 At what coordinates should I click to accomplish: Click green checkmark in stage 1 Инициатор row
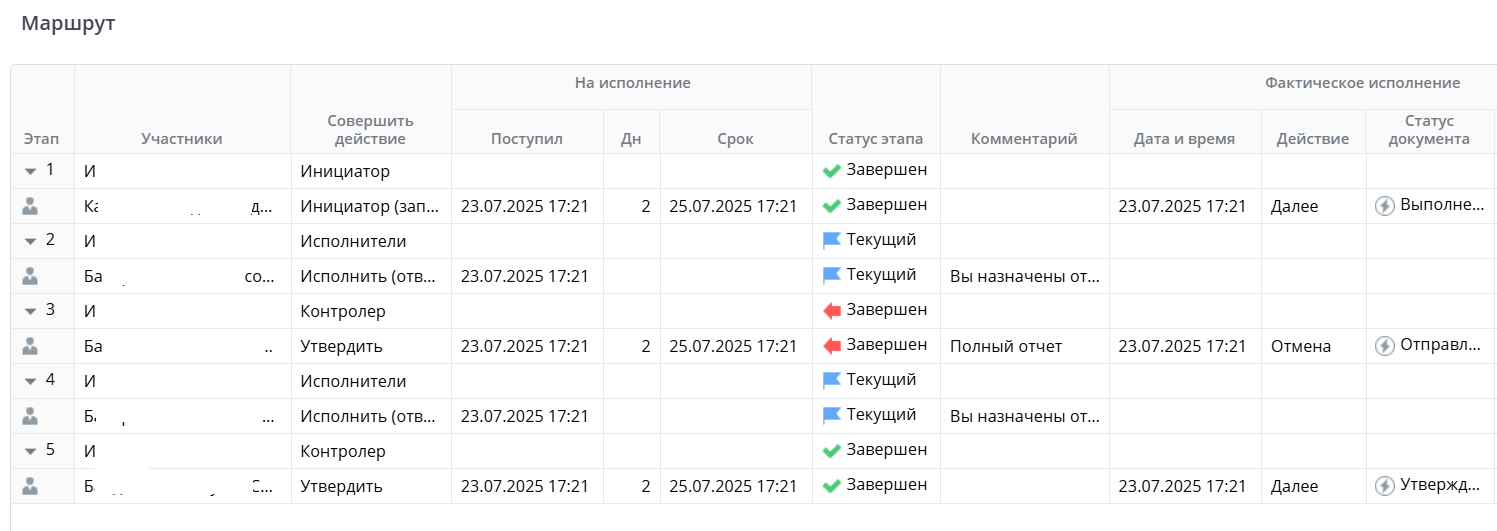[x=831, y=171]
